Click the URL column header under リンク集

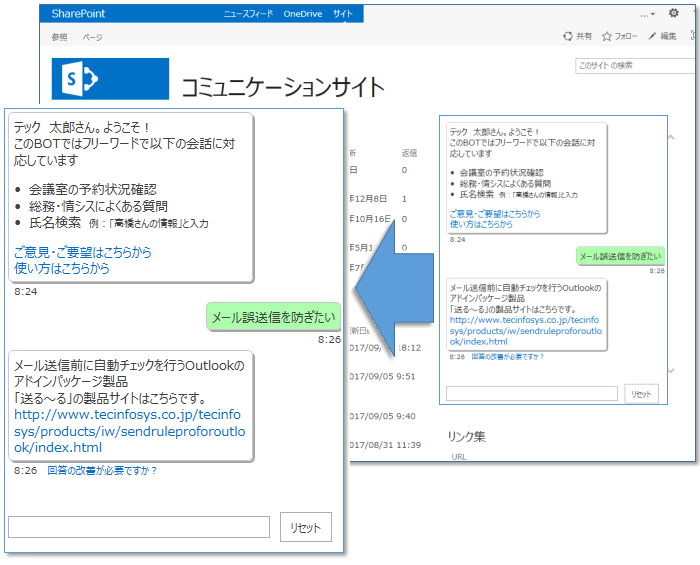coord(459,457)
